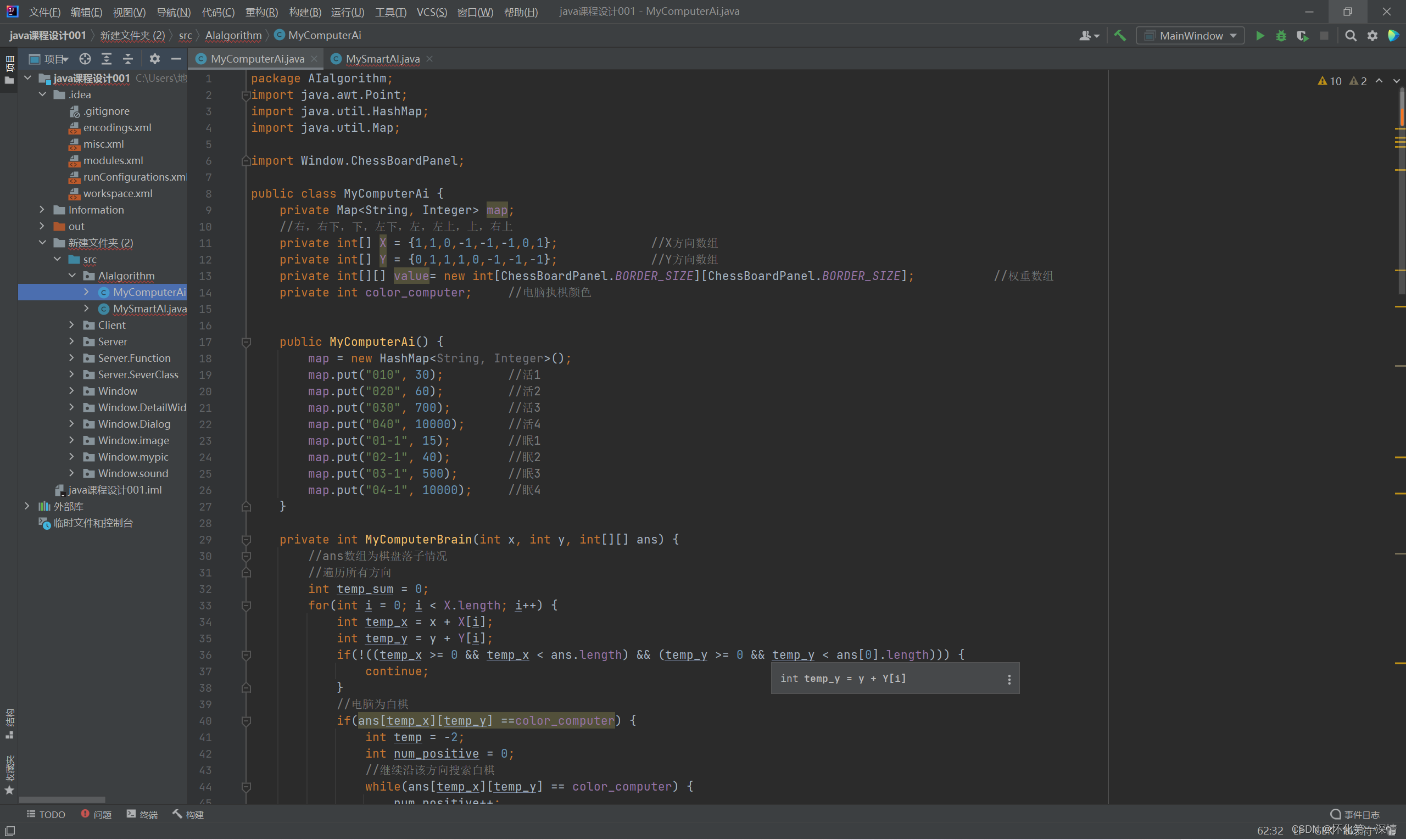Select workspace.xml in the Project tree
The image size is (1406, 840).
(118, 194)
